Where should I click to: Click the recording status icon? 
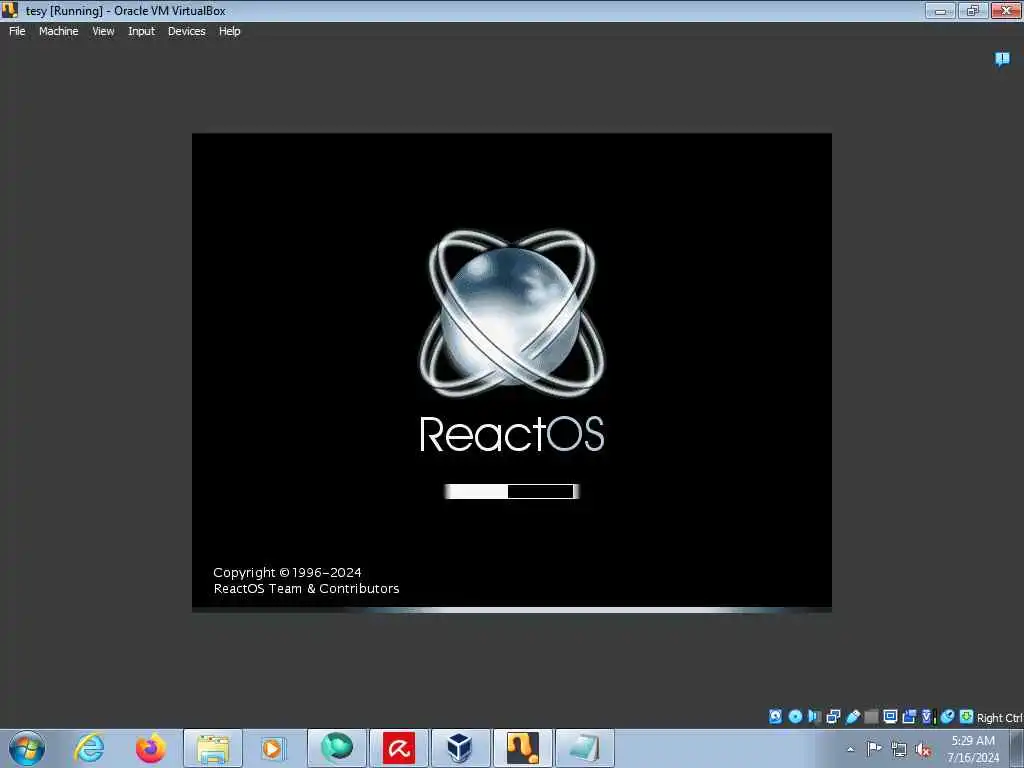(909, 716)
